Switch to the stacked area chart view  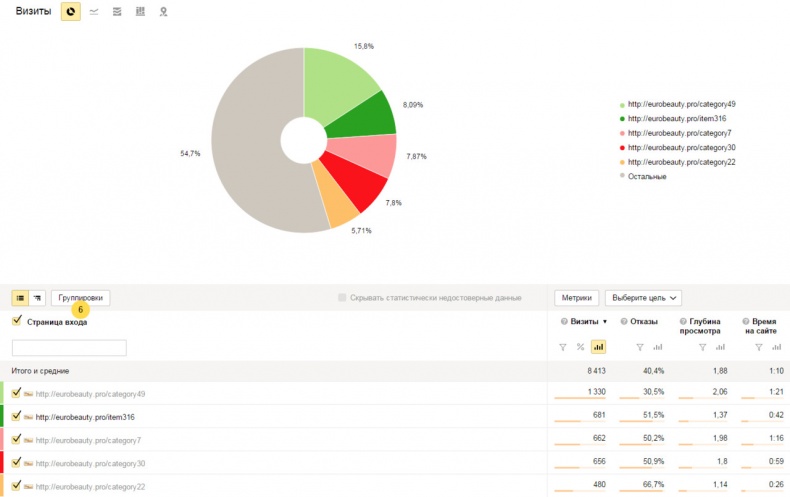117,12
